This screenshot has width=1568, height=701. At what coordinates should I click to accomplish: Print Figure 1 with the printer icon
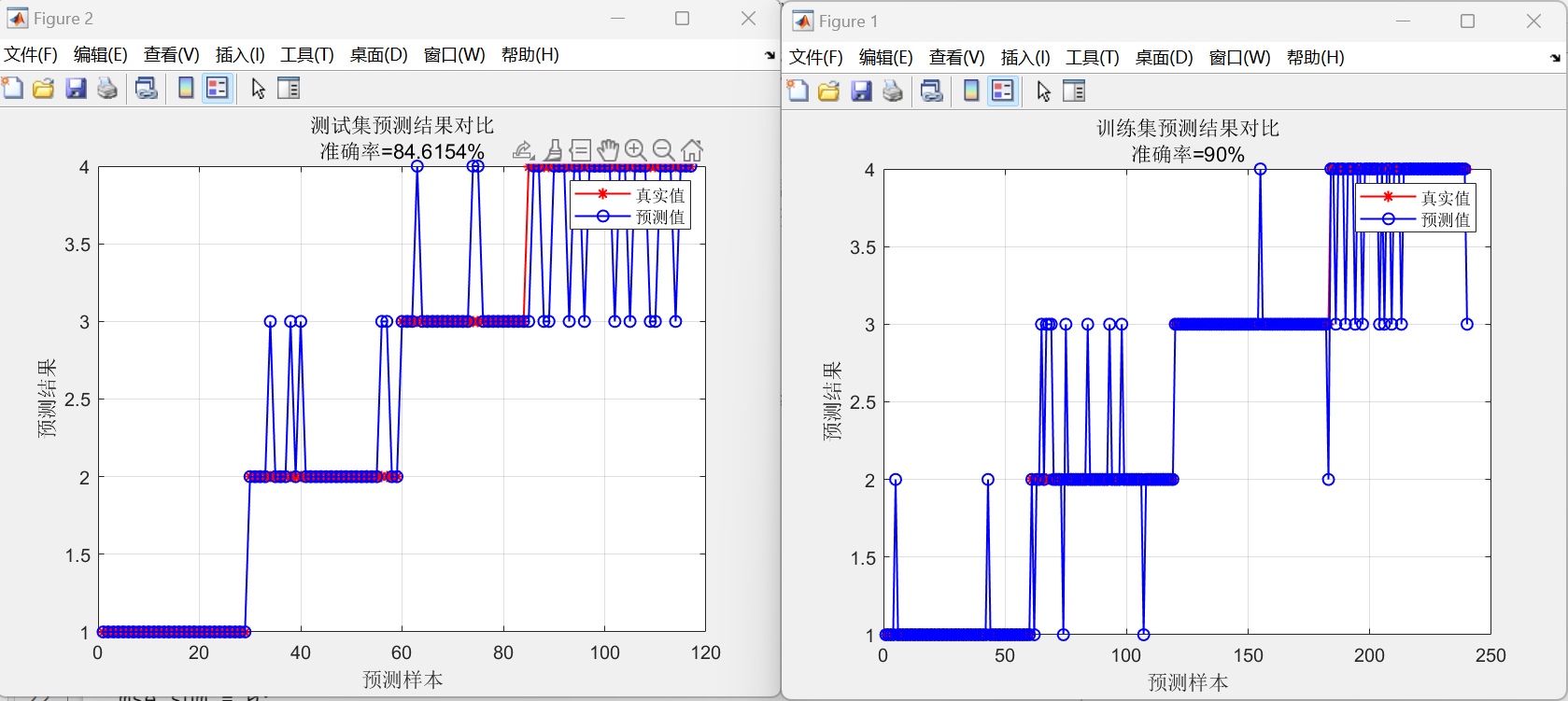pos(893,91)
